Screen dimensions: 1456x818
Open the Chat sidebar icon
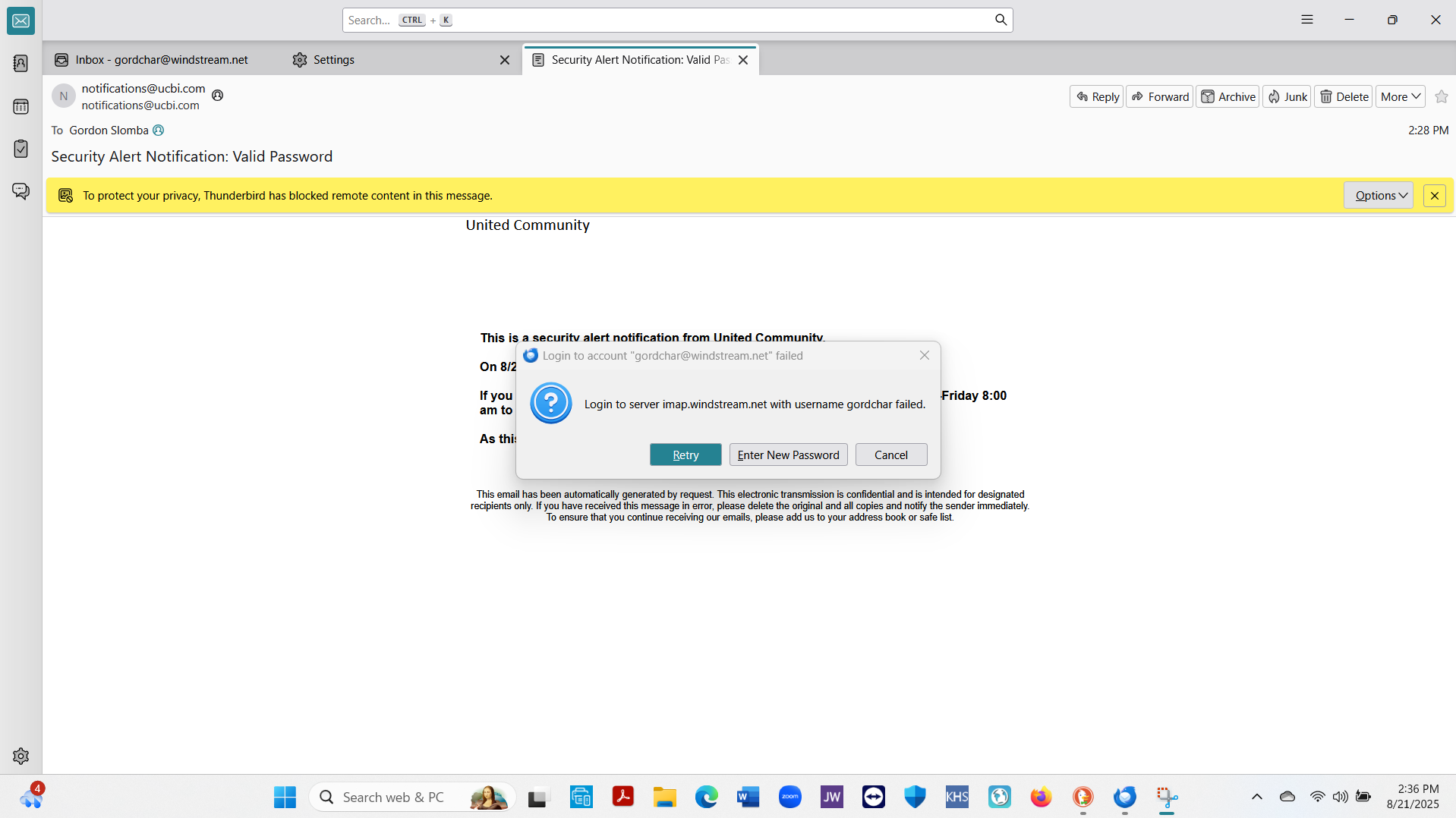coord(20,191)
